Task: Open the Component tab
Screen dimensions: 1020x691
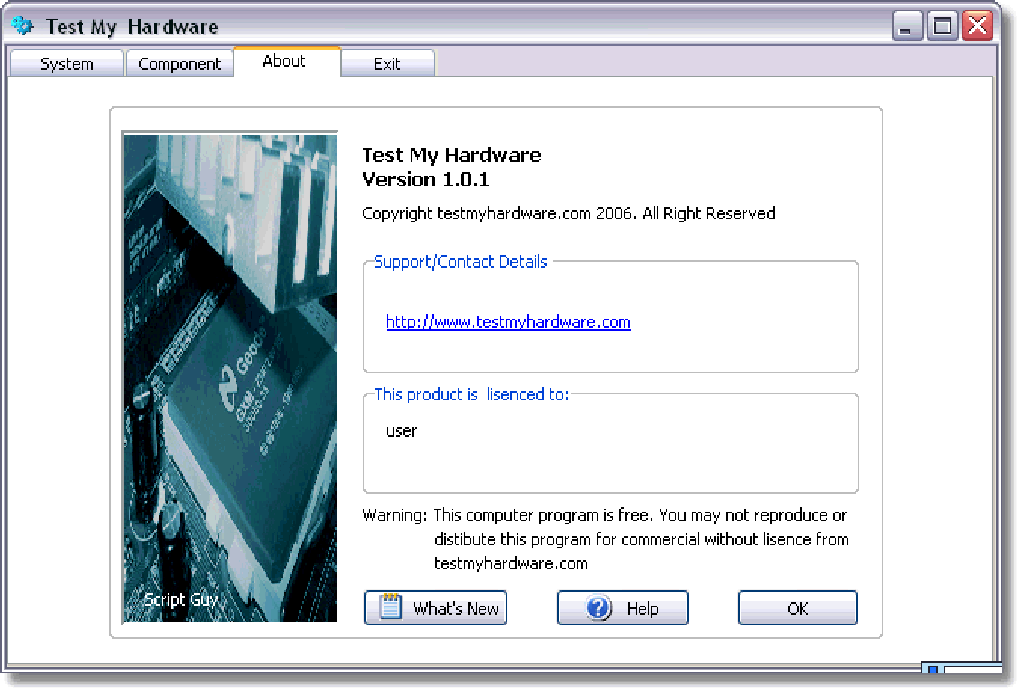Action: pos(179,63)
